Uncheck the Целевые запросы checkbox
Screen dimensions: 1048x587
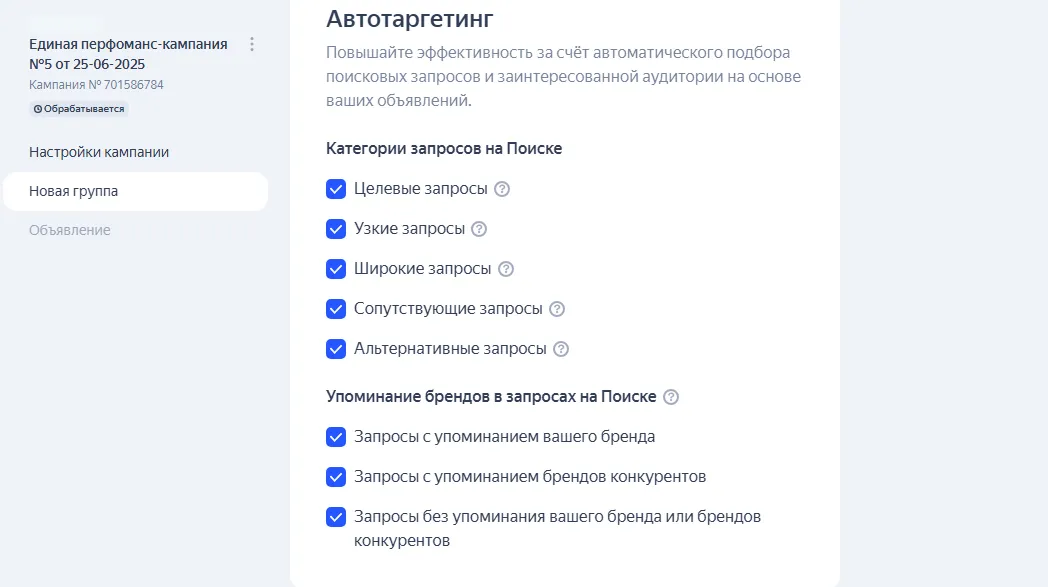[x=336, y=189]
